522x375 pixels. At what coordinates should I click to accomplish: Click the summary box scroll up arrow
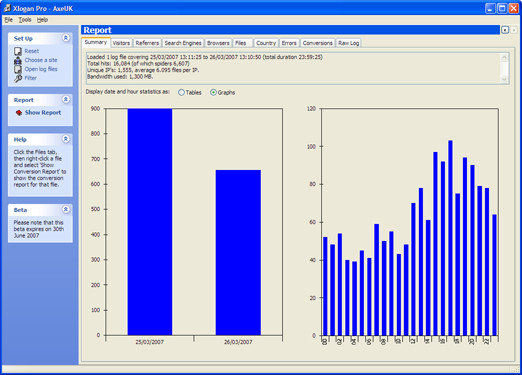[504, 57]
